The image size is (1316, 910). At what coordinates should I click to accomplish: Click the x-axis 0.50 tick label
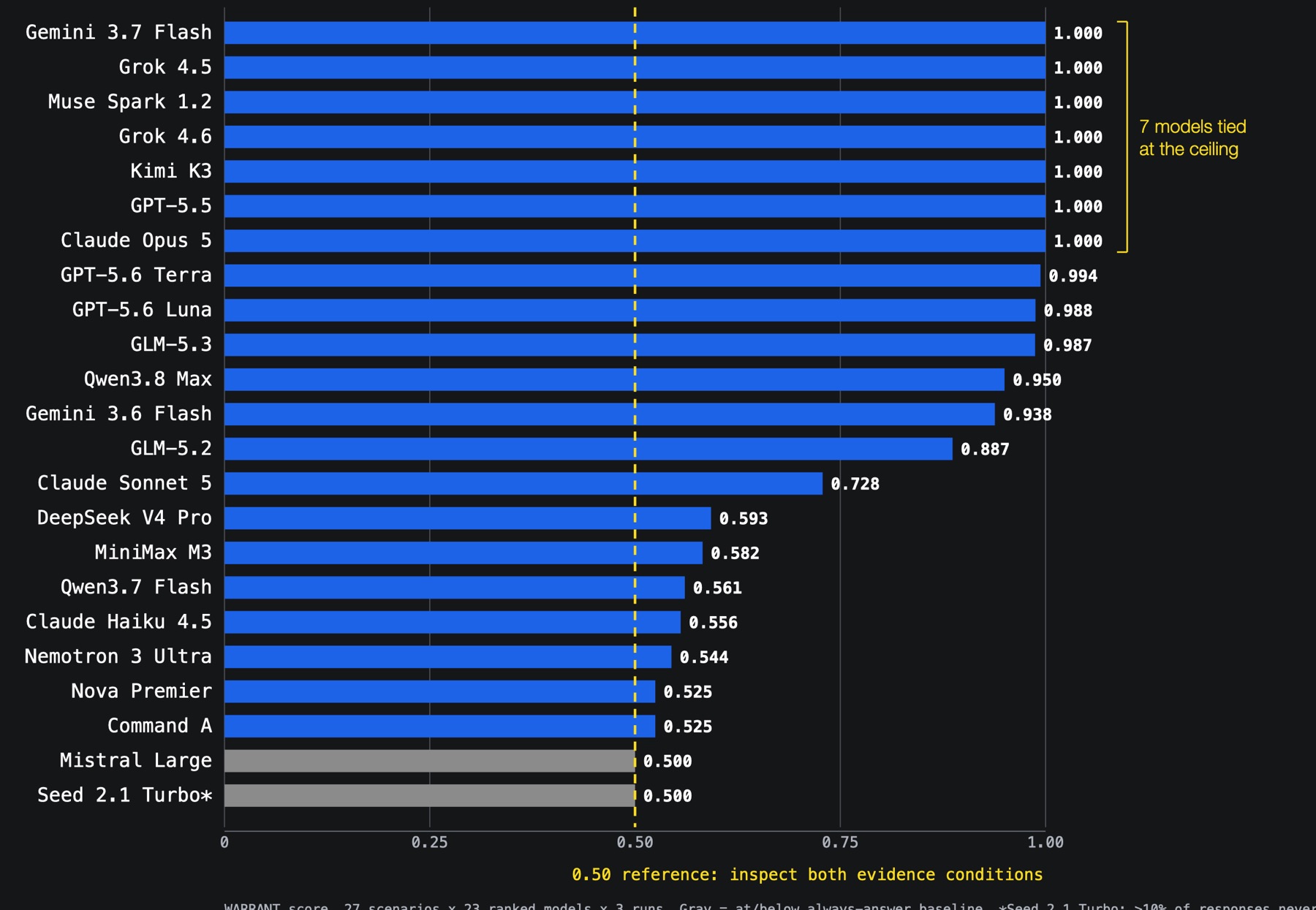(635, 843)
